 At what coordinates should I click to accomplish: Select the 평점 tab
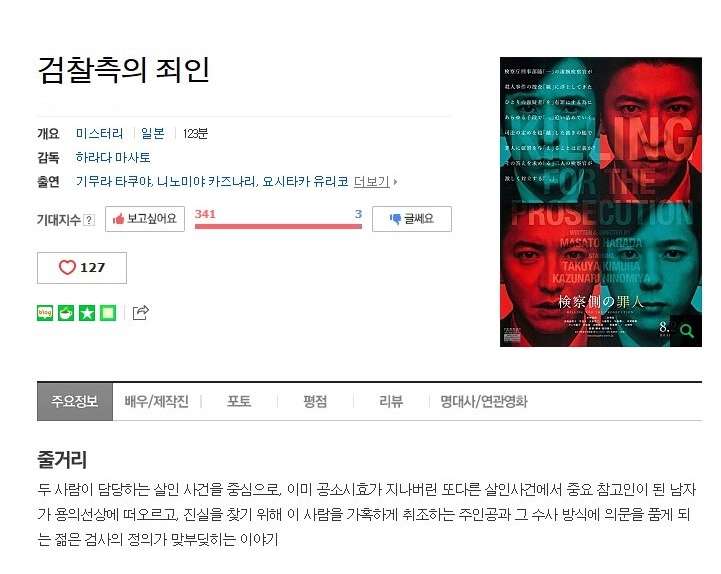[315, 402]
